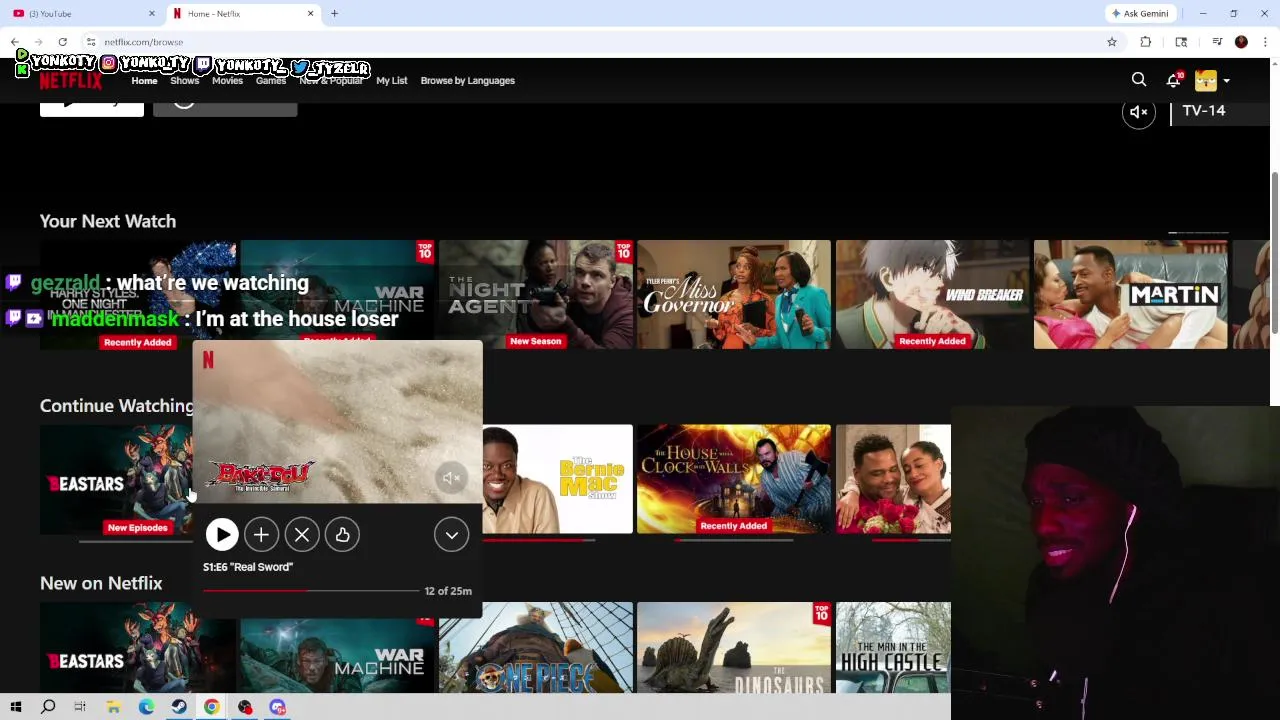Open Netflix notifications bell
The height and width of the screenshot is (720, 1280).
pos(1174,80)
